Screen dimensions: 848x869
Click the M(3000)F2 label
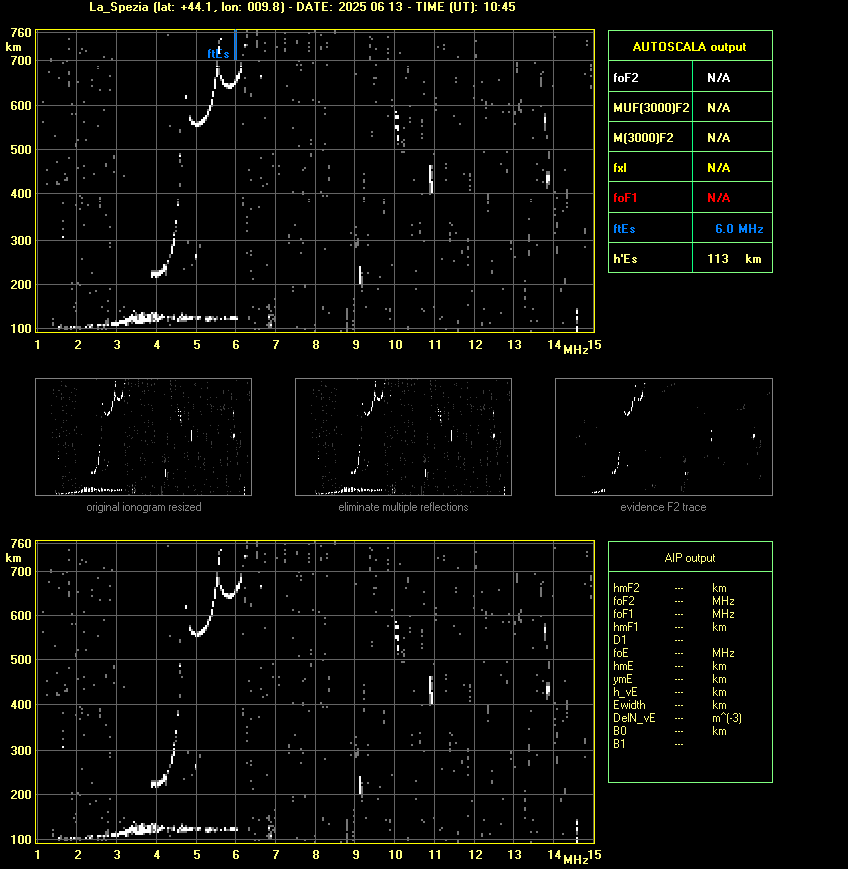click(x=643, y=137)
